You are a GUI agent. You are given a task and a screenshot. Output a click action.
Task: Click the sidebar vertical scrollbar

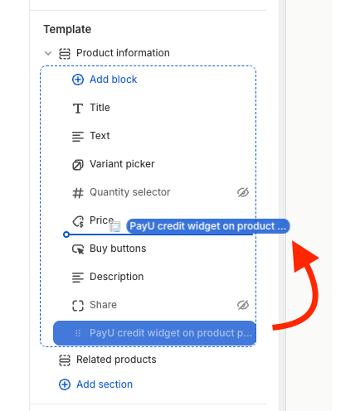tap(282, 205)
